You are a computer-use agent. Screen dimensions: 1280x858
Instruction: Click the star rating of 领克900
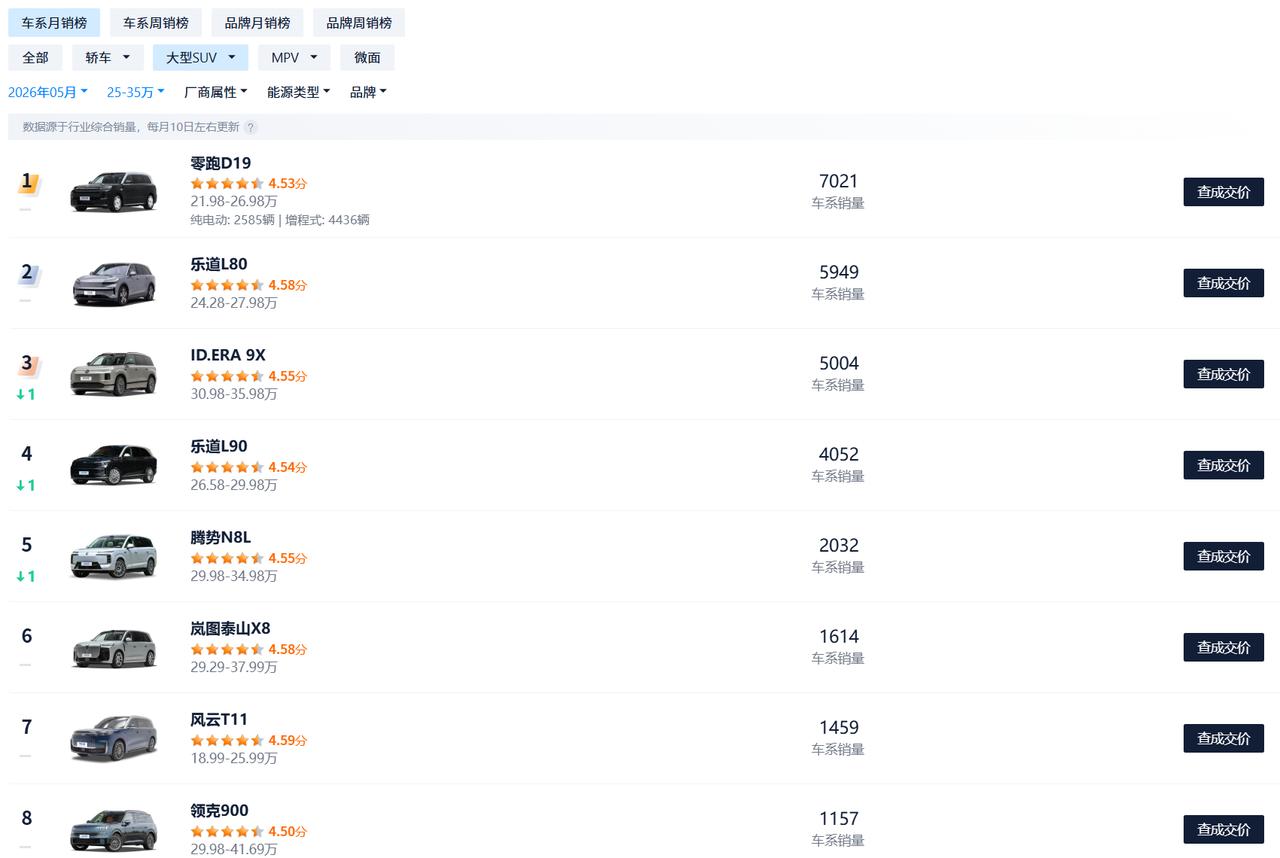pos(227,832)
